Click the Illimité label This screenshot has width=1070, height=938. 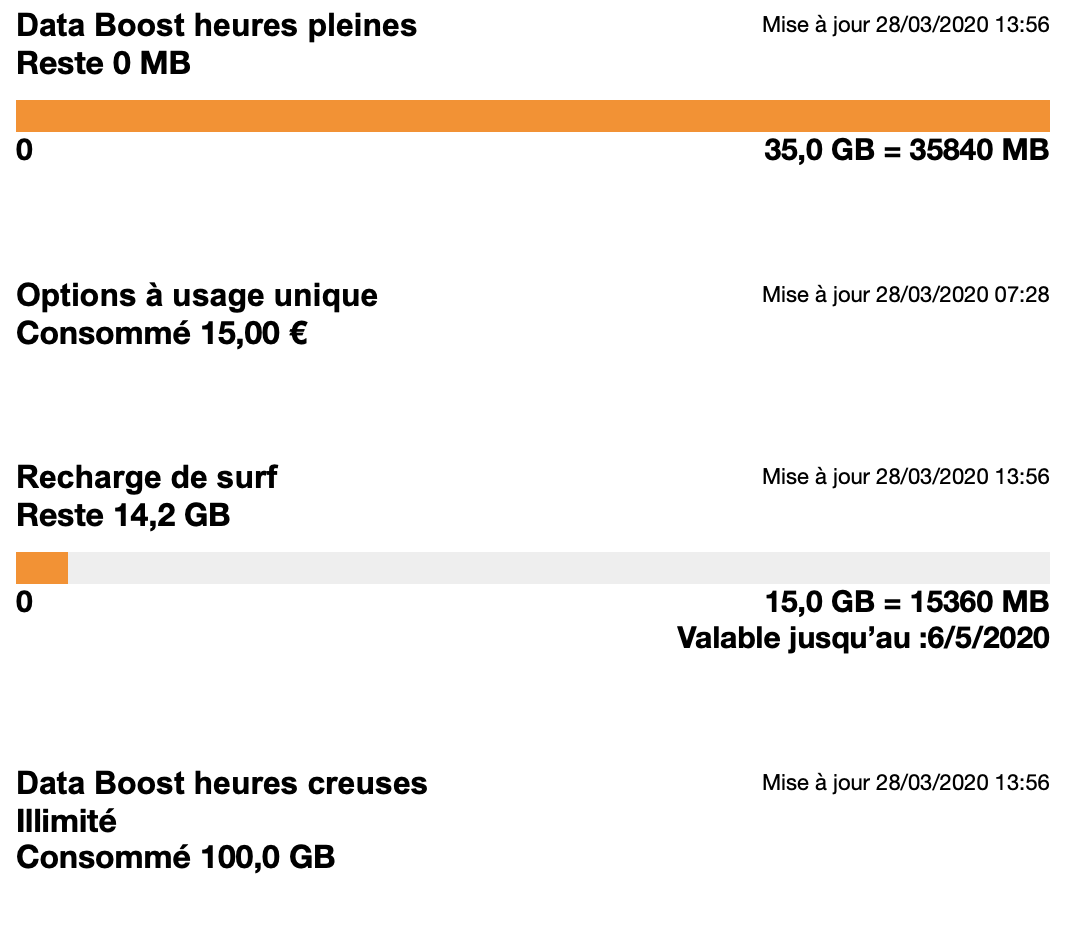click(66, 821)
